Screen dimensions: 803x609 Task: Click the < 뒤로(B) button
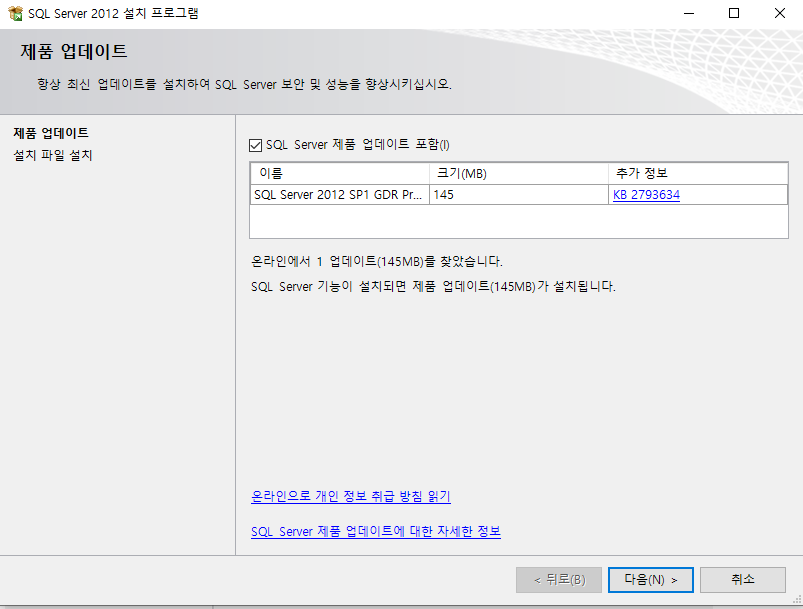pos(559,580)
